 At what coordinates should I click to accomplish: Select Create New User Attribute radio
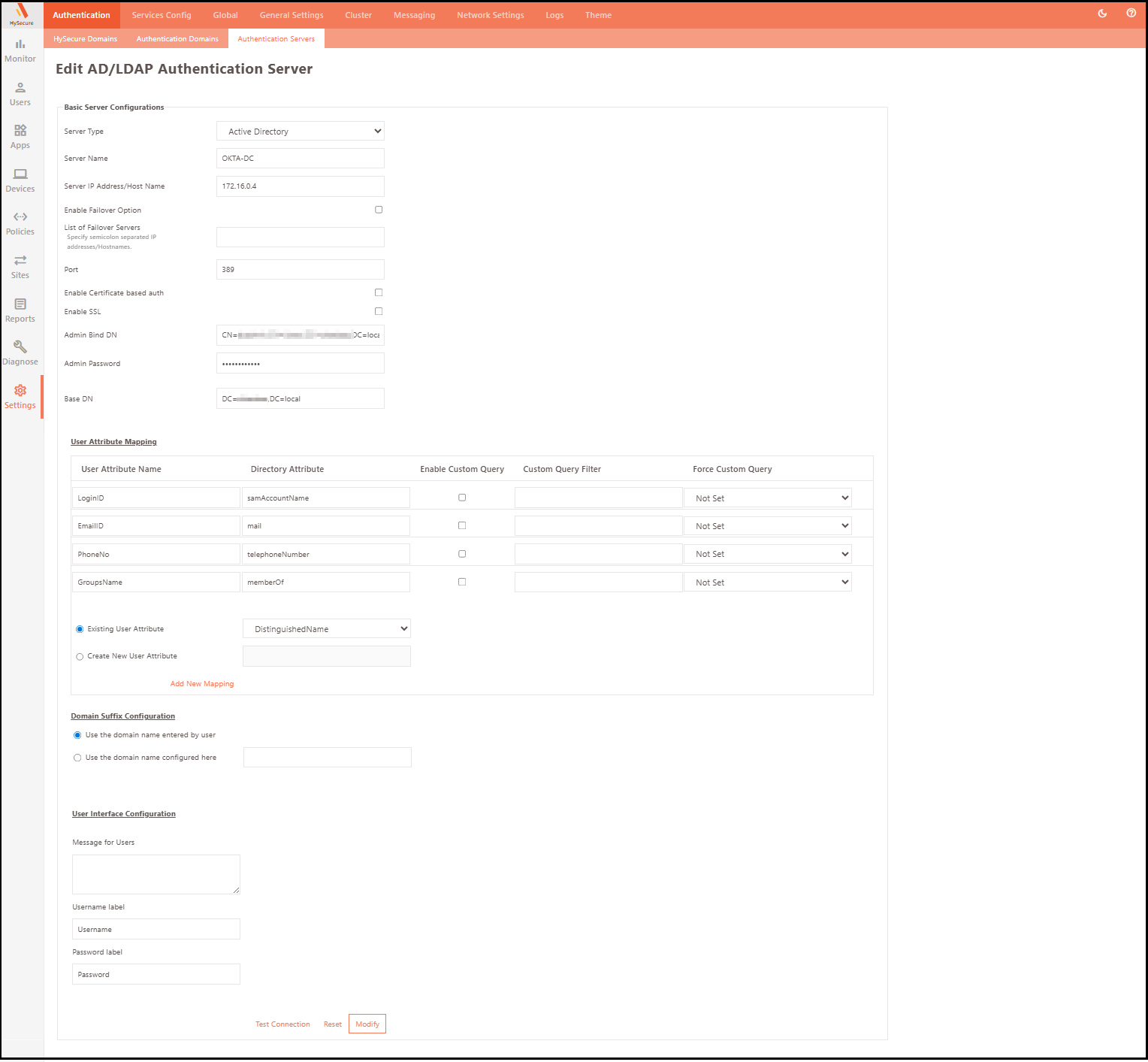coord(80,657)
